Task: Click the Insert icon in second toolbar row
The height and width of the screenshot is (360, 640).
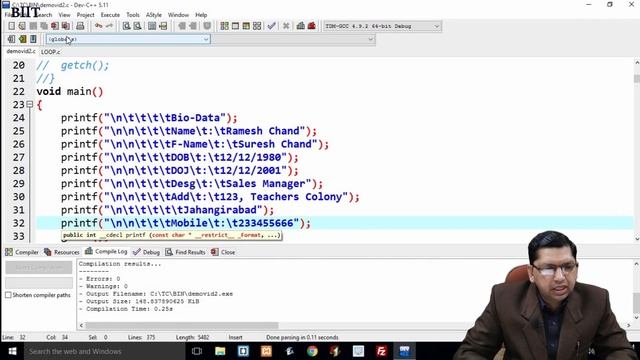Action: [x=11, y=39]
